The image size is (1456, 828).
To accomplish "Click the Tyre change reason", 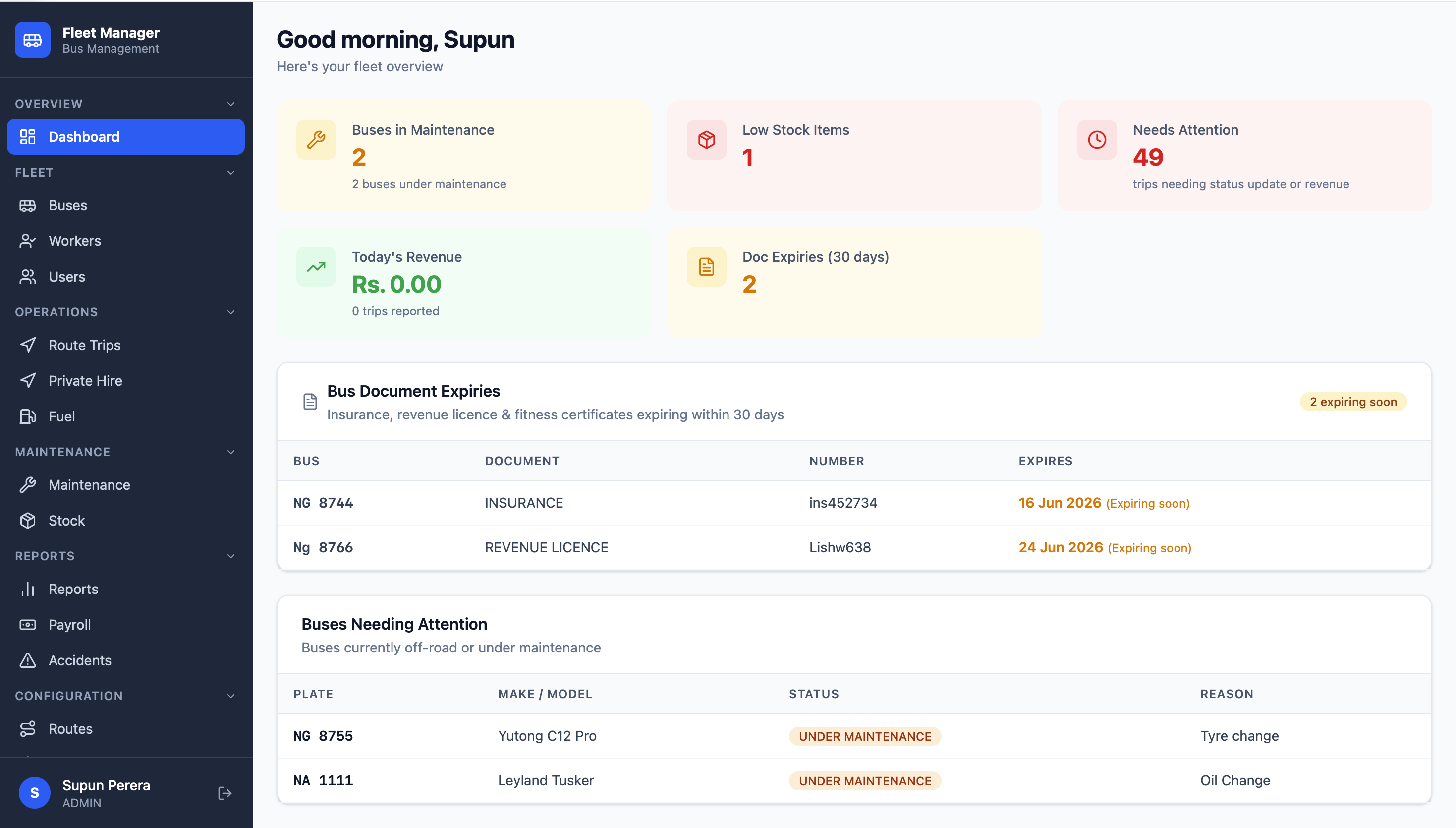I will click(x=1239, y=736).
